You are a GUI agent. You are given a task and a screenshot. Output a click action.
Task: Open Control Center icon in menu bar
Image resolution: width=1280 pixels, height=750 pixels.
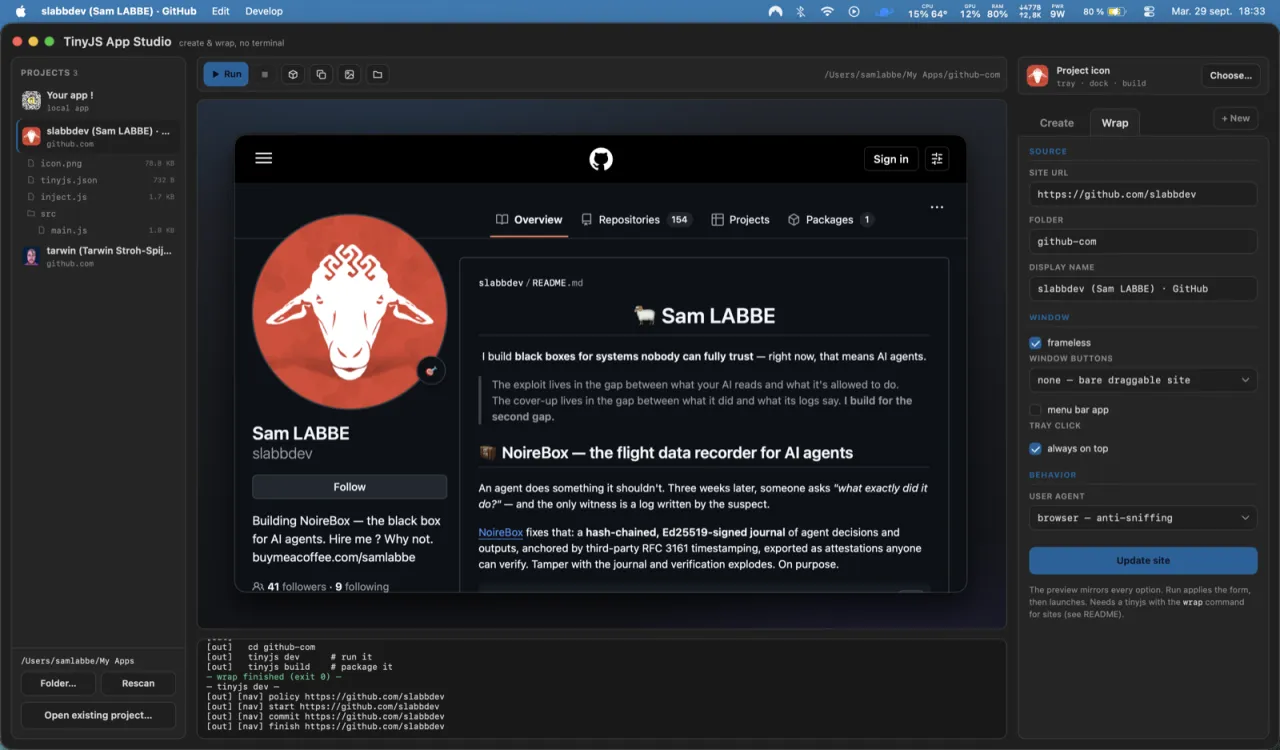(x=1149, y=12)
